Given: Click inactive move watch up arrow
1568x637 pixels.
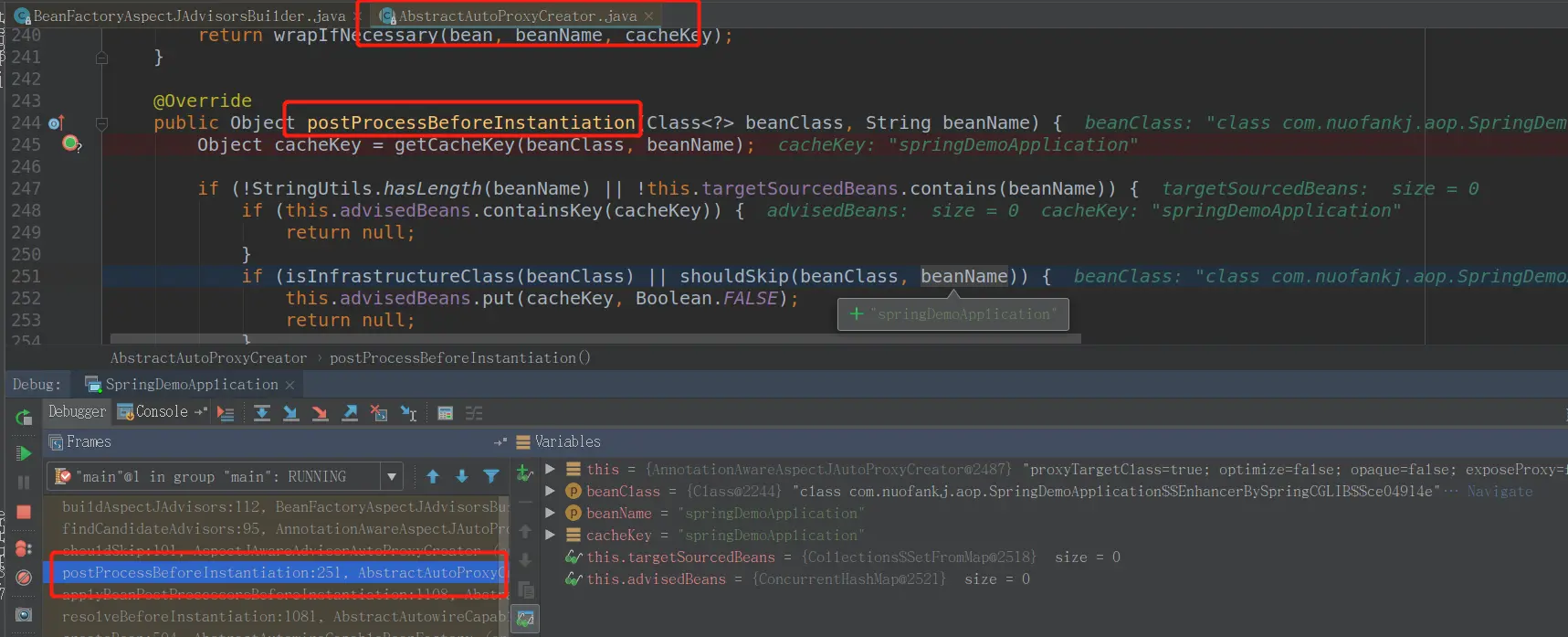Looking at the screenshot, I should click(525, 531).
